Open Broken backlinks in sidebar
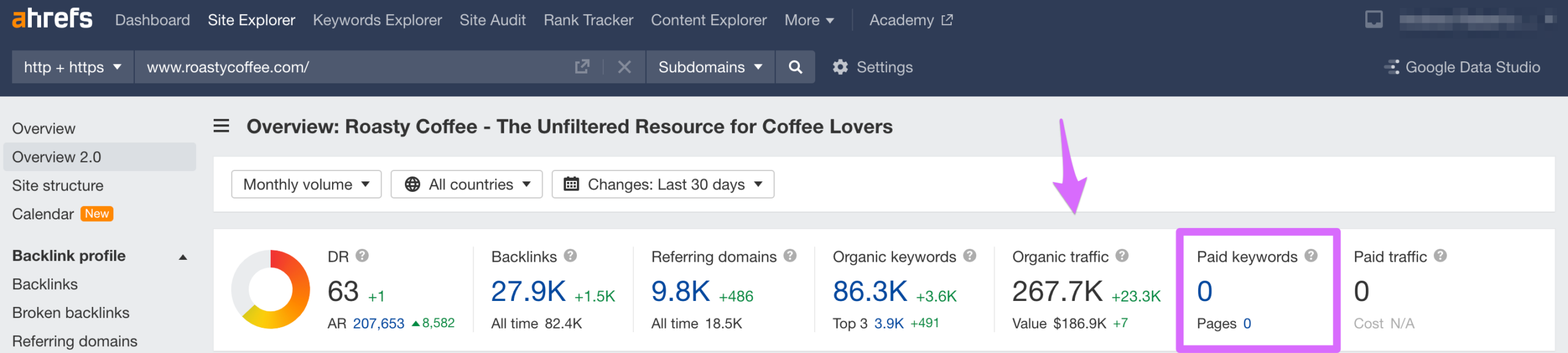This screenshot has height=353, width=1568. click(x=70, y=313)
